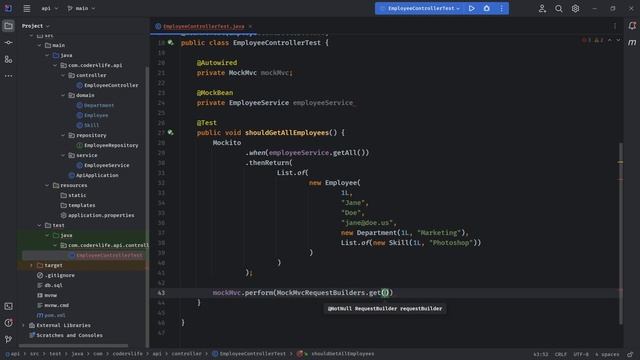
Task: Go to next highlighted error arrow
Action: click(618, 40)
